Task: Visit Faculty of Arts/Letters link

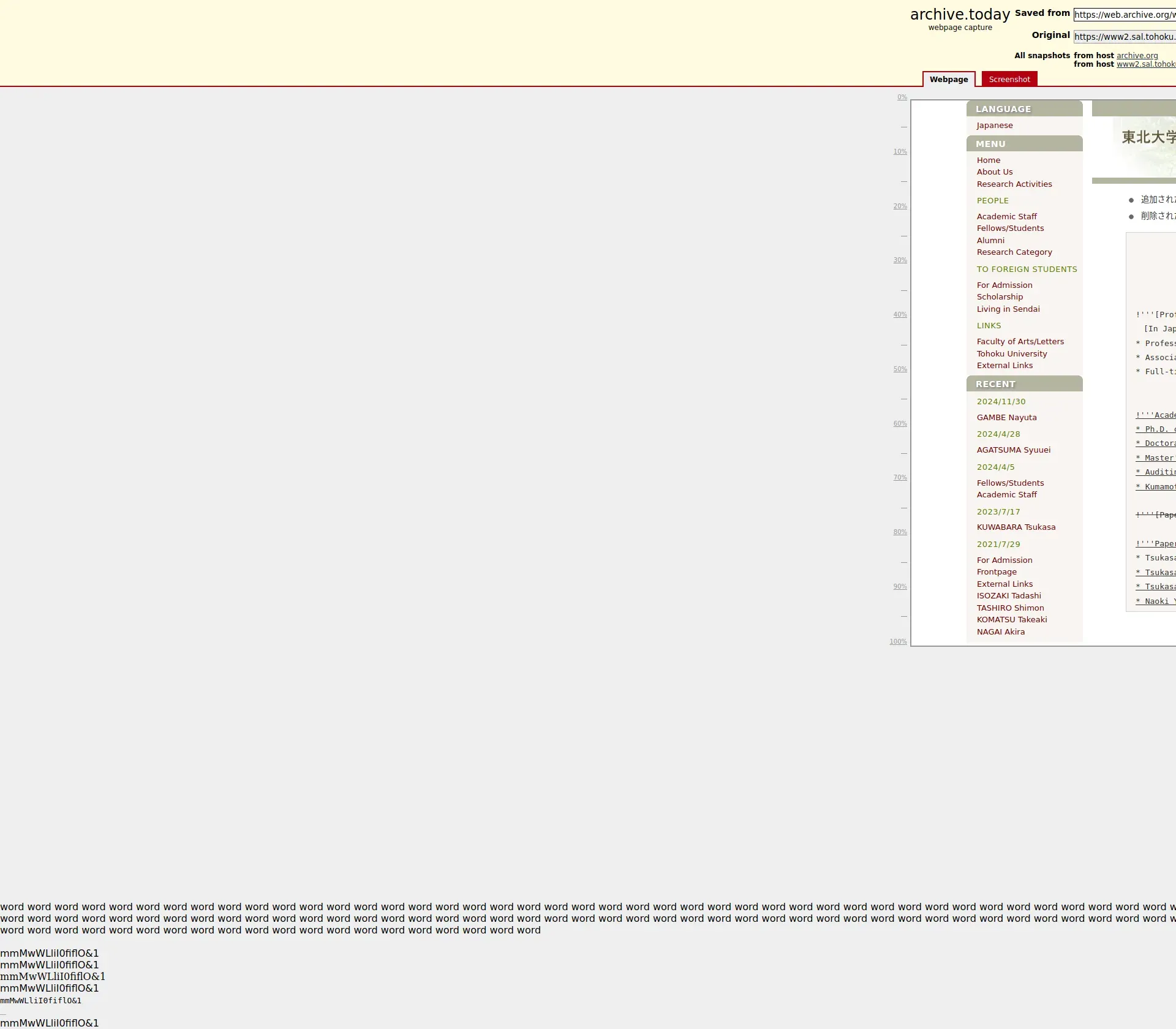Action: 1020,342
